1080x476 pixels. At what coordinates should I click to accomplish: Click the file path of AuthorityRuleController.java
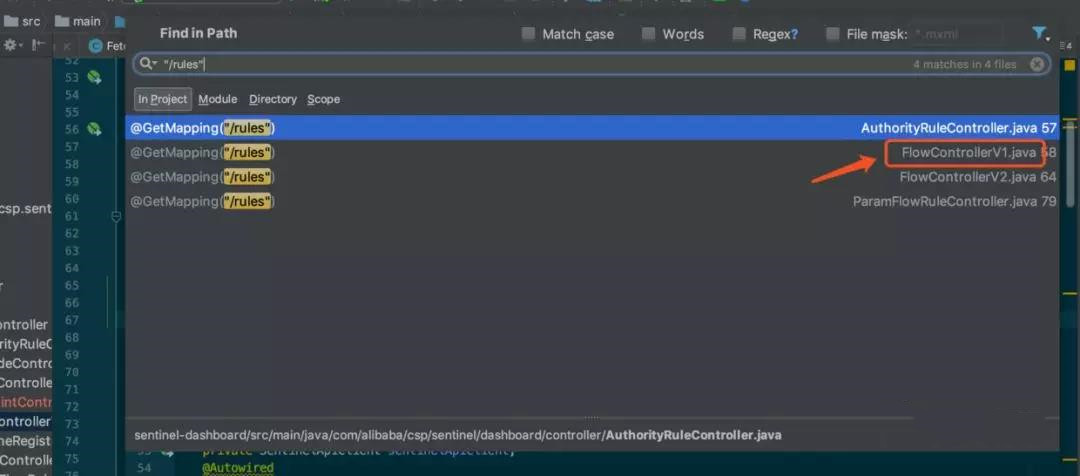click(x=457, y=435)
